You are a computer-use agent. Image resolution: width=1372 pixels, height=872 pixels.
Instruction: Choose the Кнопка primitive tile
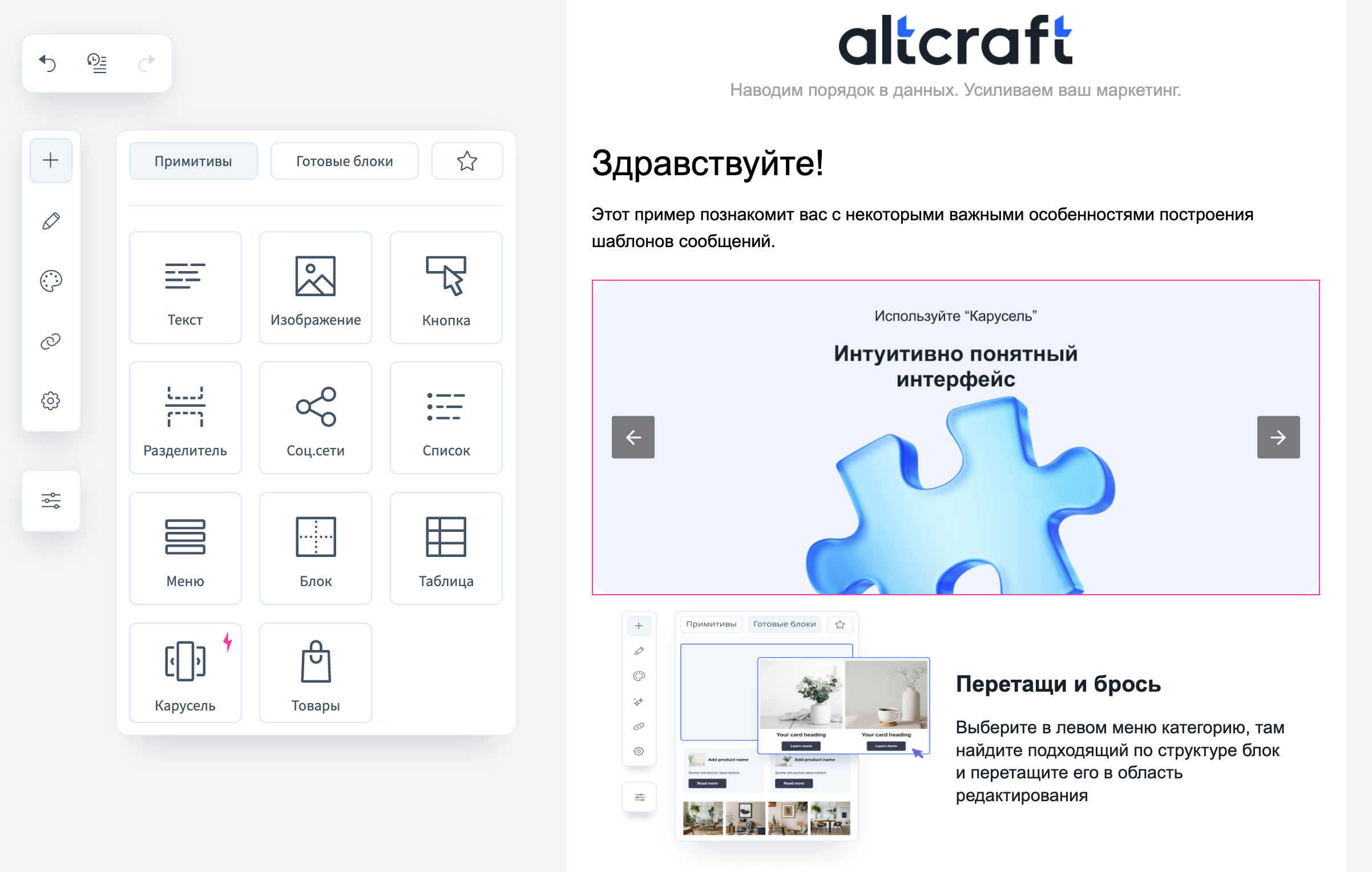pos(446,288)
